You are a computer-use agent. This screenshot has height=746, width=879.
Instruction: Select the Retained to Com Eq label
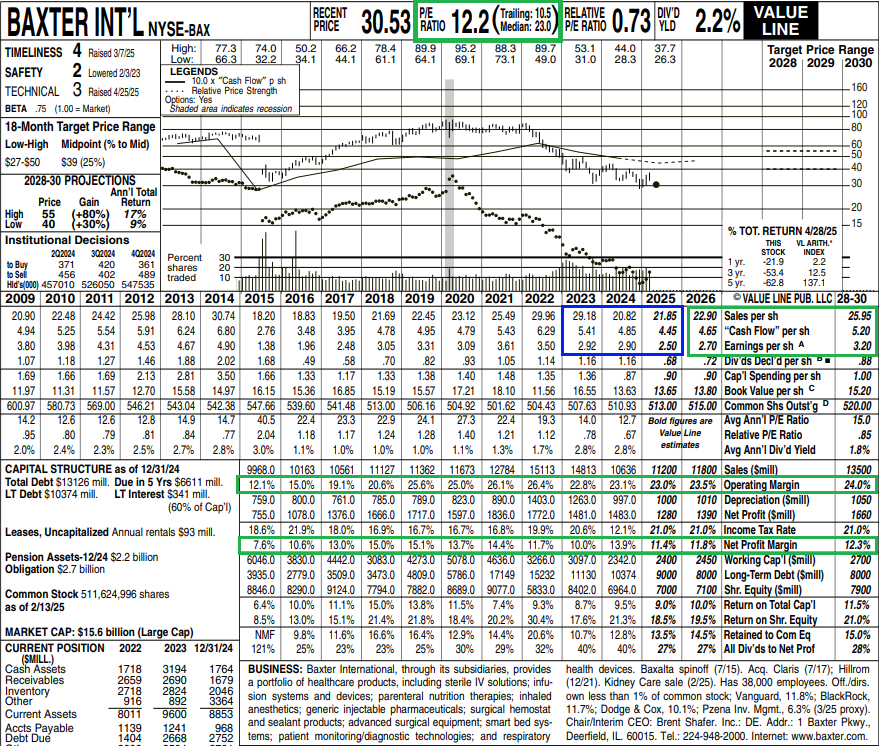click(x=767, y=635)
